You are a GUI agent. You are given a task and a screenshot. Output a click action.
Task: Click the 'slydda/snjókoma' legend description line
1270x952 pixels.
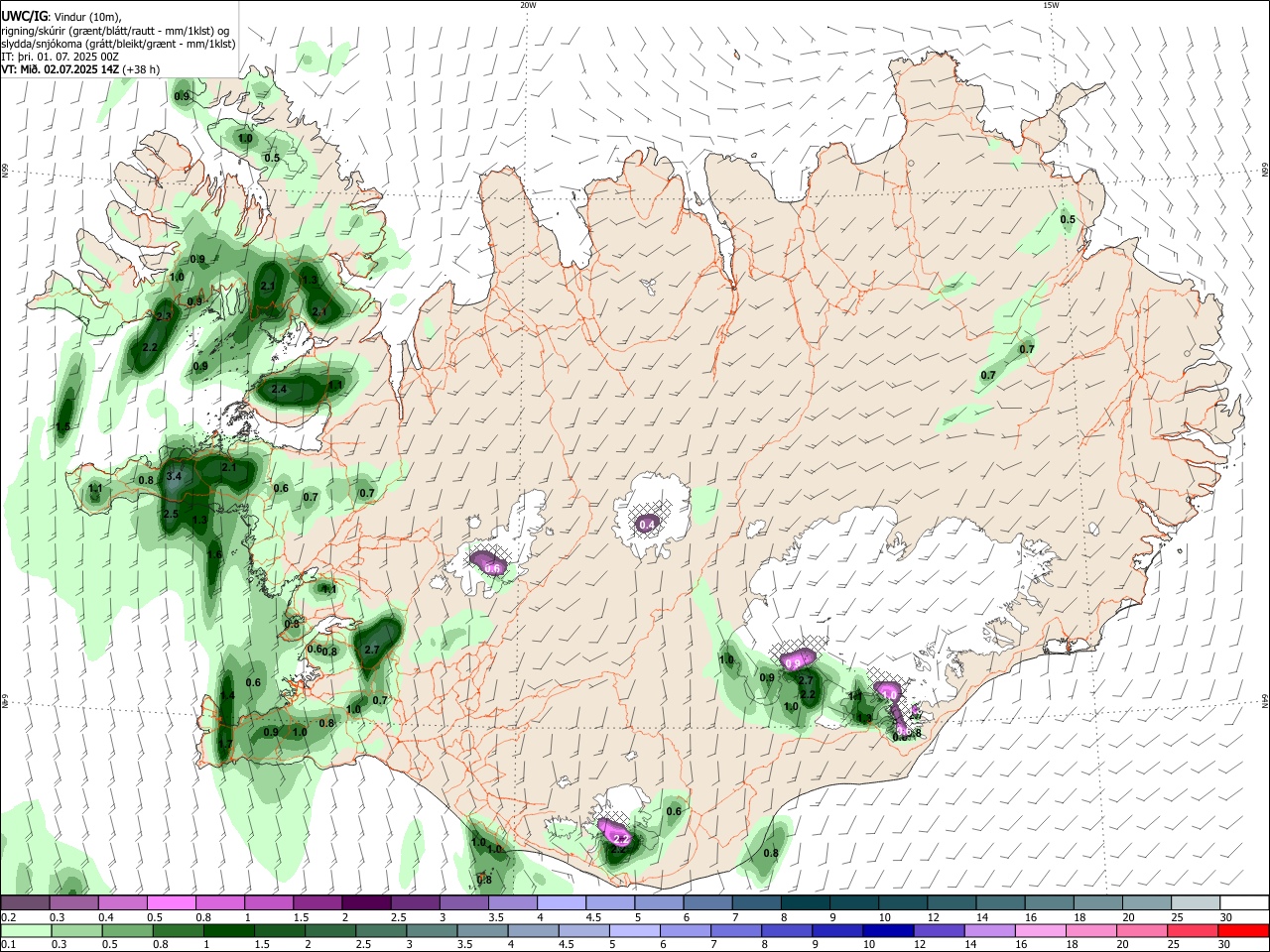(x=118, y=44)
